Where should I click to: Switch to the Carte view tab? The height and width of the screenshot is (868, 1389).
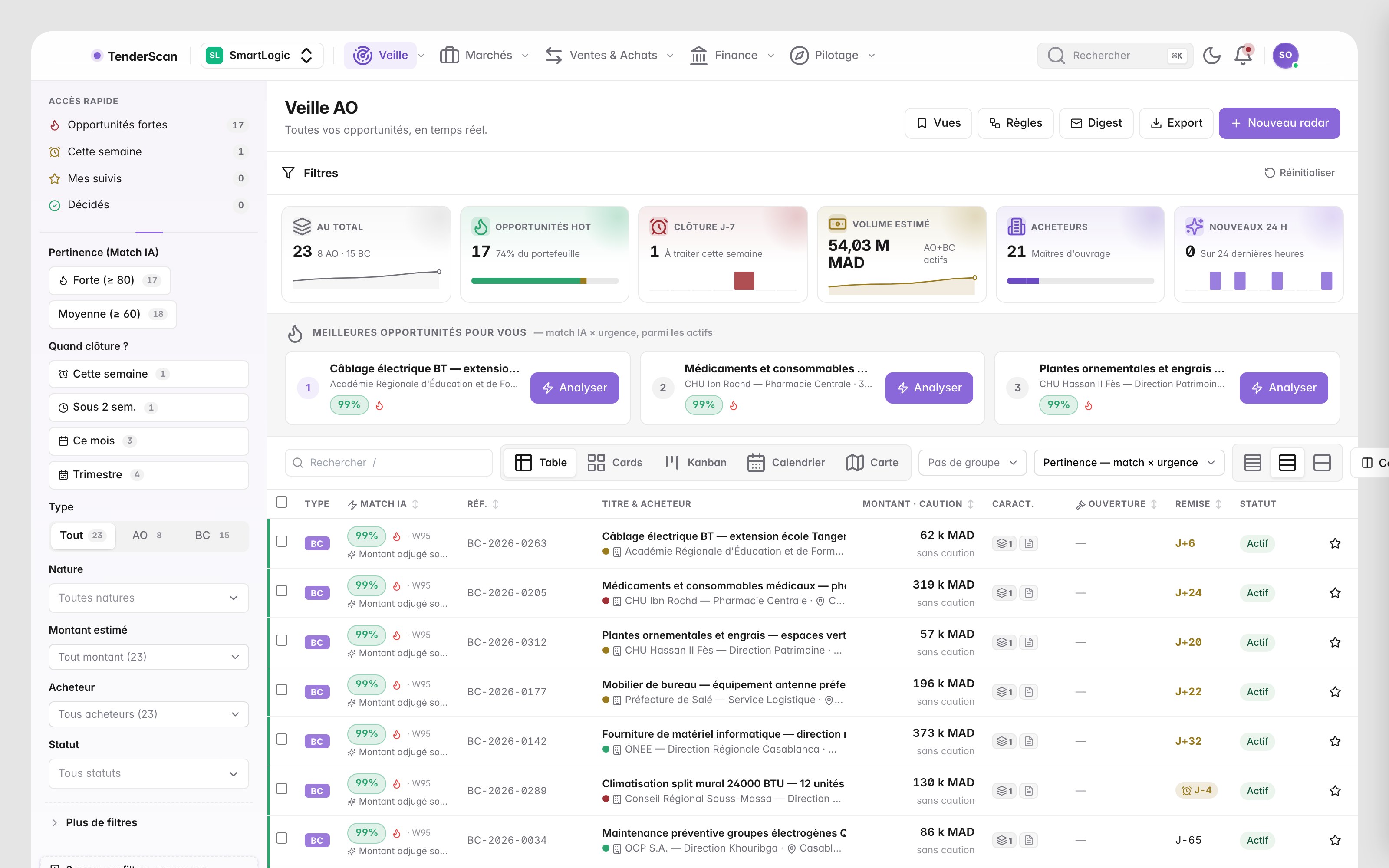click(x=872, y=463)
